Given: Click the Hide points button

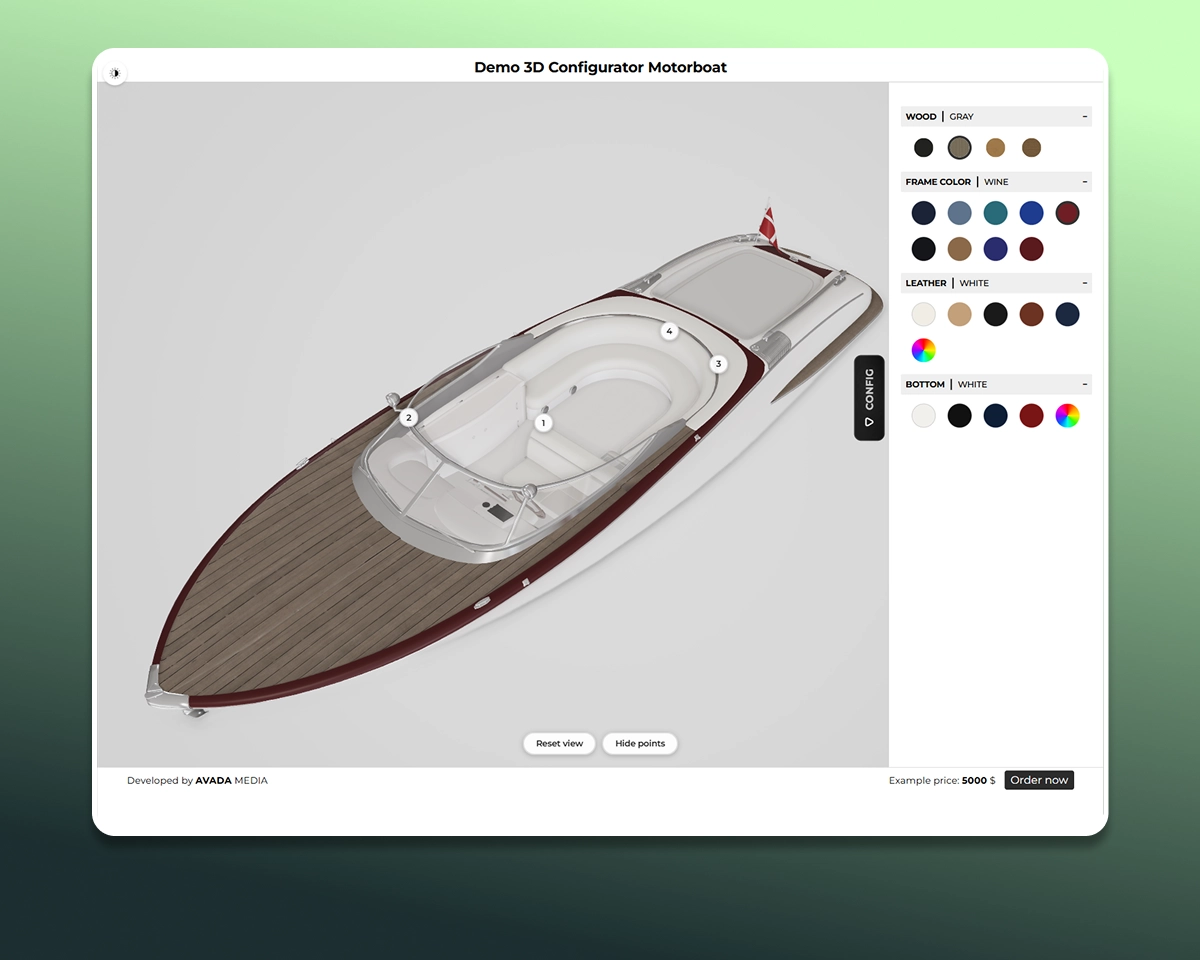Looking at the screenshot, I should coord(640,744).
